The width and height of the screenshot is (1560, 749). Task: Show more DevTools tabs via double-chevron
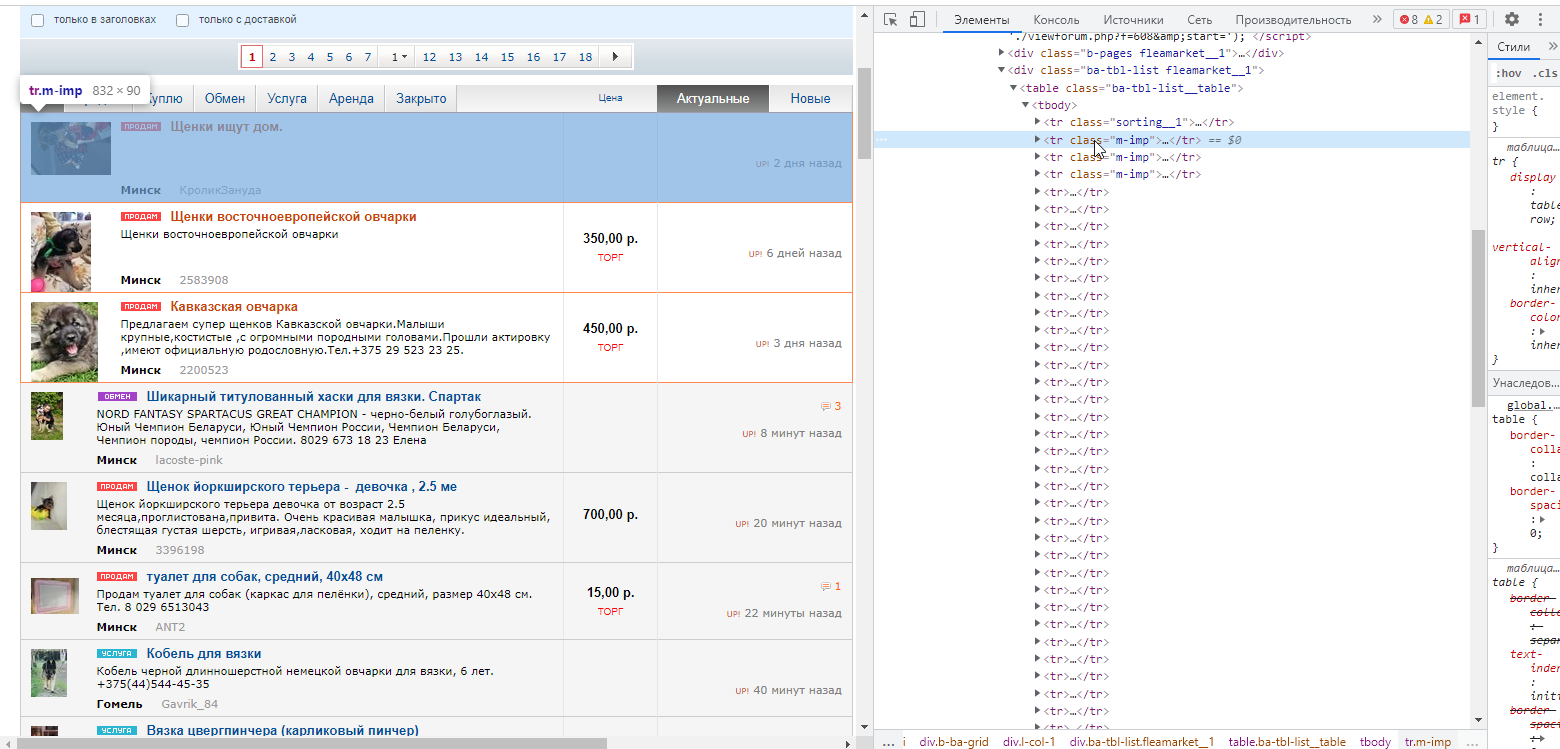[1377, 19]
